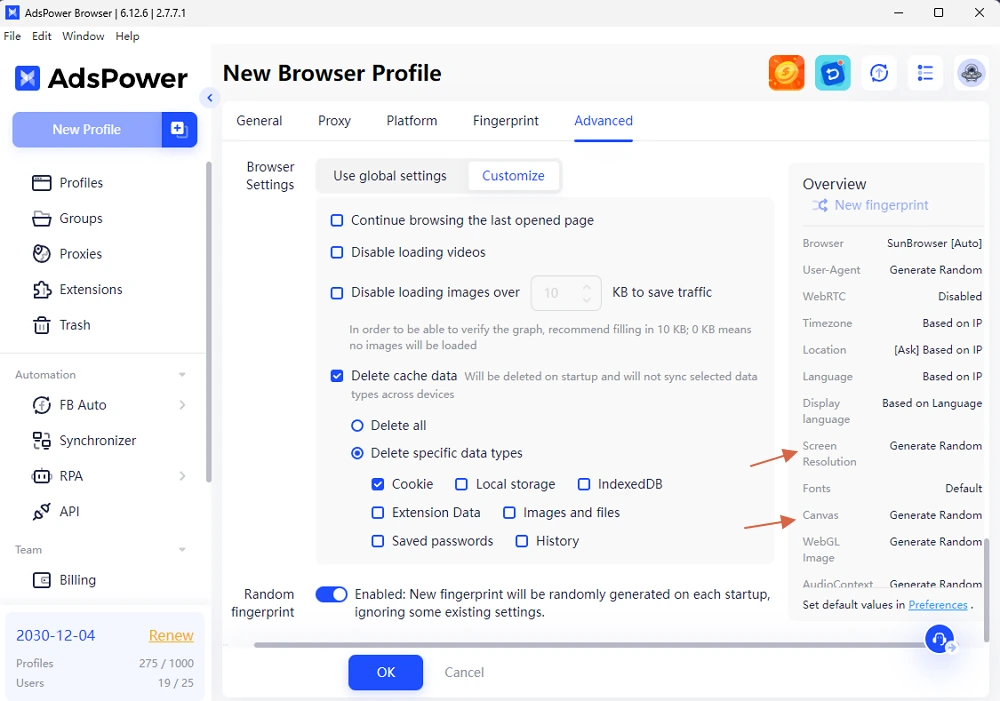Image resolution: width=1000 pixels, height=701 pixels.
Task: Open the File menu
Action: [x=12, y=36]
